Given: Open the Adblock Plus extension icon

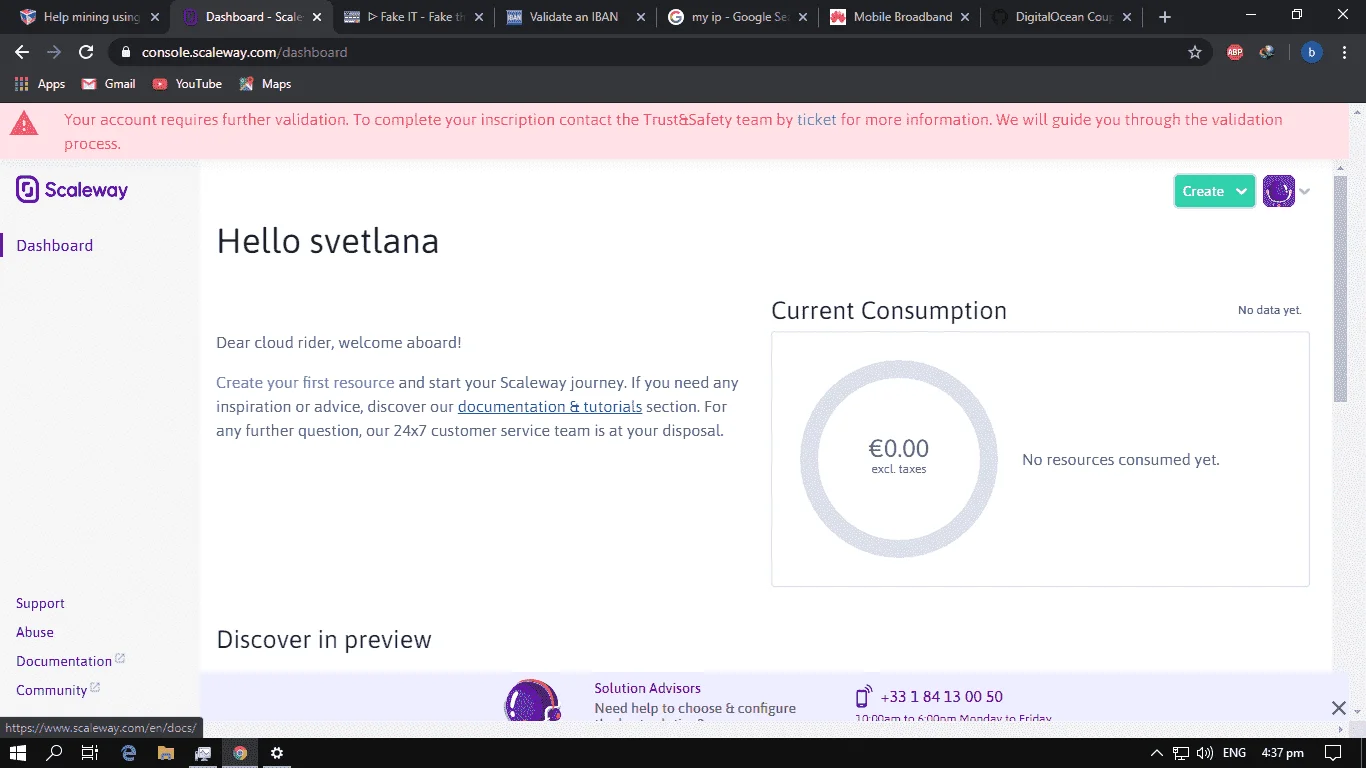Looking at the screenshot, I should (1235, 52).
